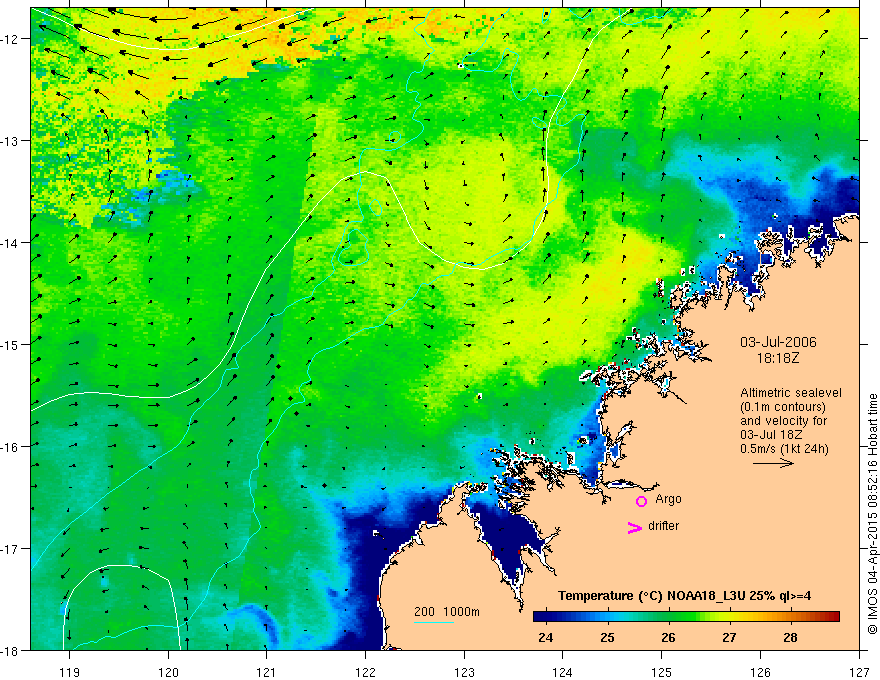Click longitude axis label 121
The height and width of the screenshot is (680, 880).
[x=267, y=672]
